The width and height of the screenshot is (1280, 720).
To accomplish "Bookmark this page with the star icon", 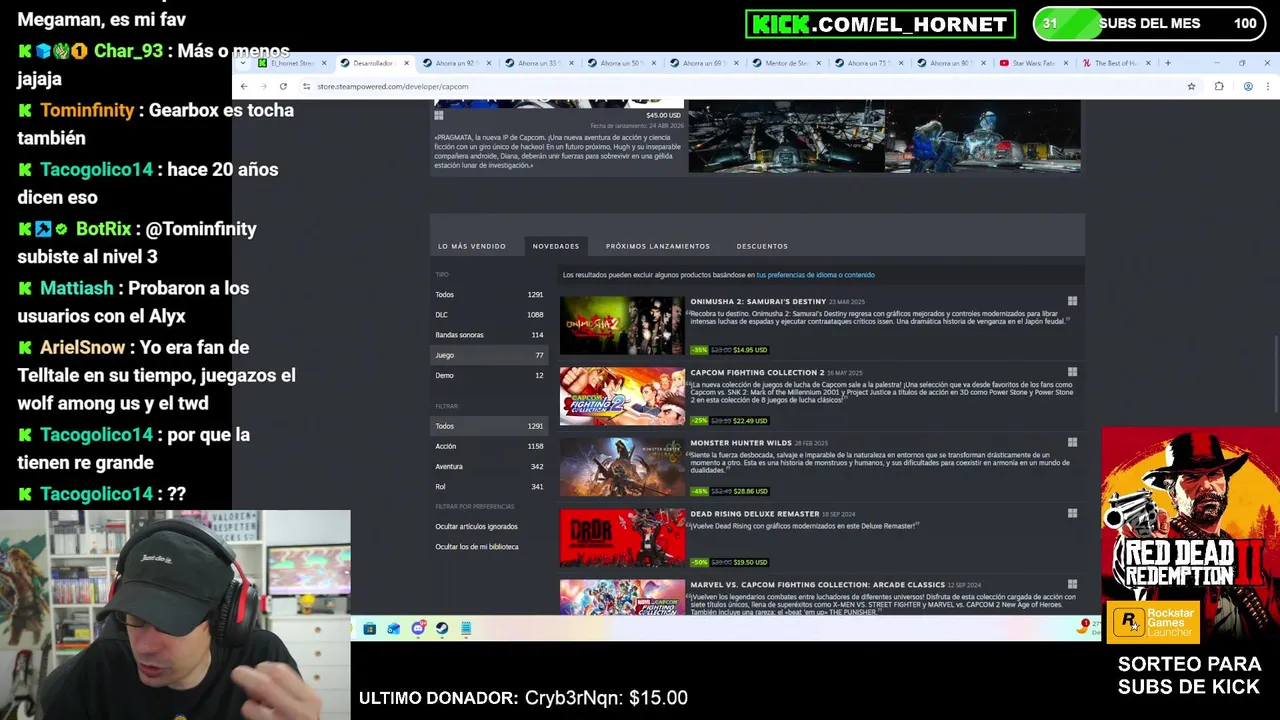I will [1191, 86].
